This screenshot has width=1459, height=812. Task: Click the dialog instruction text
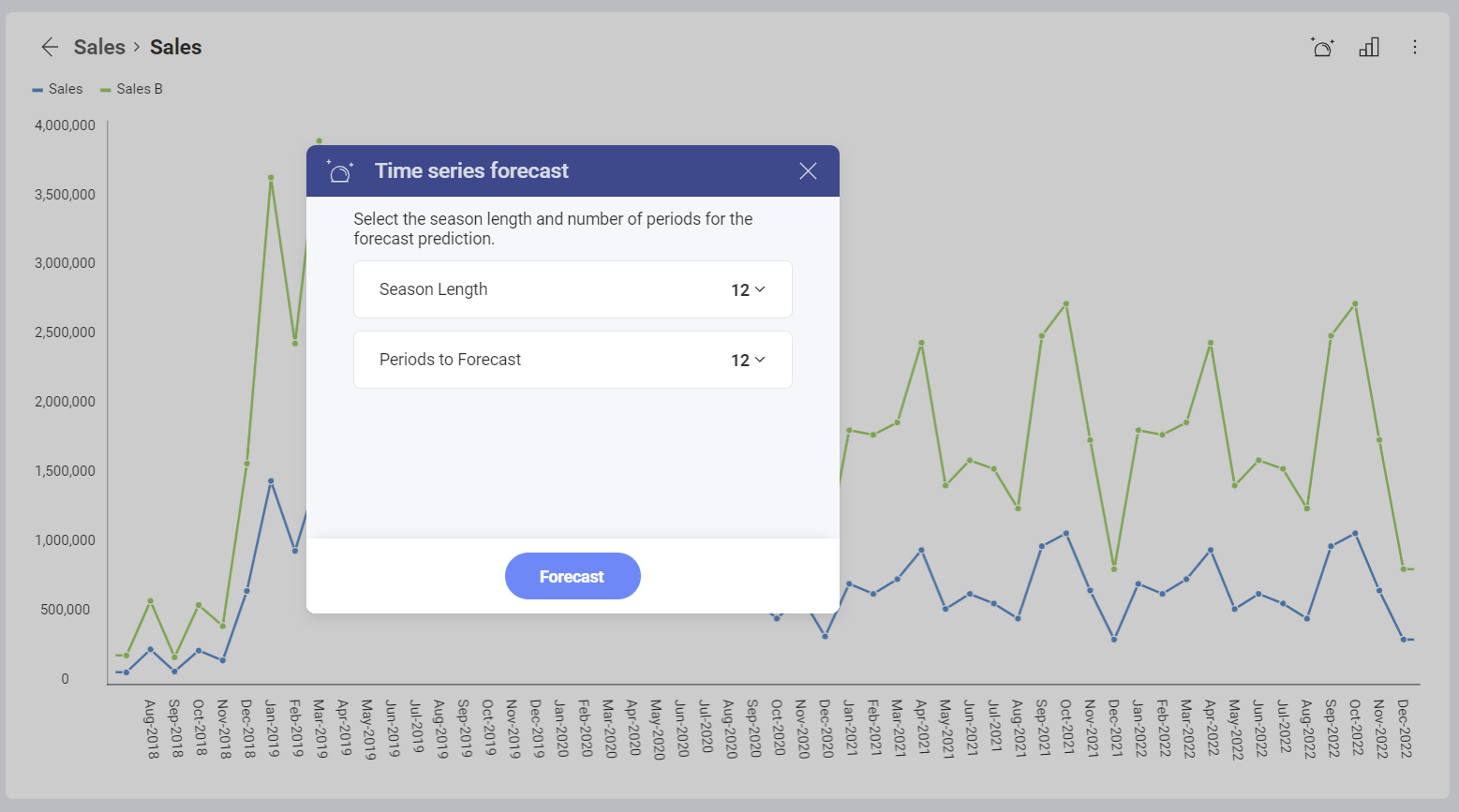(553, 229)
